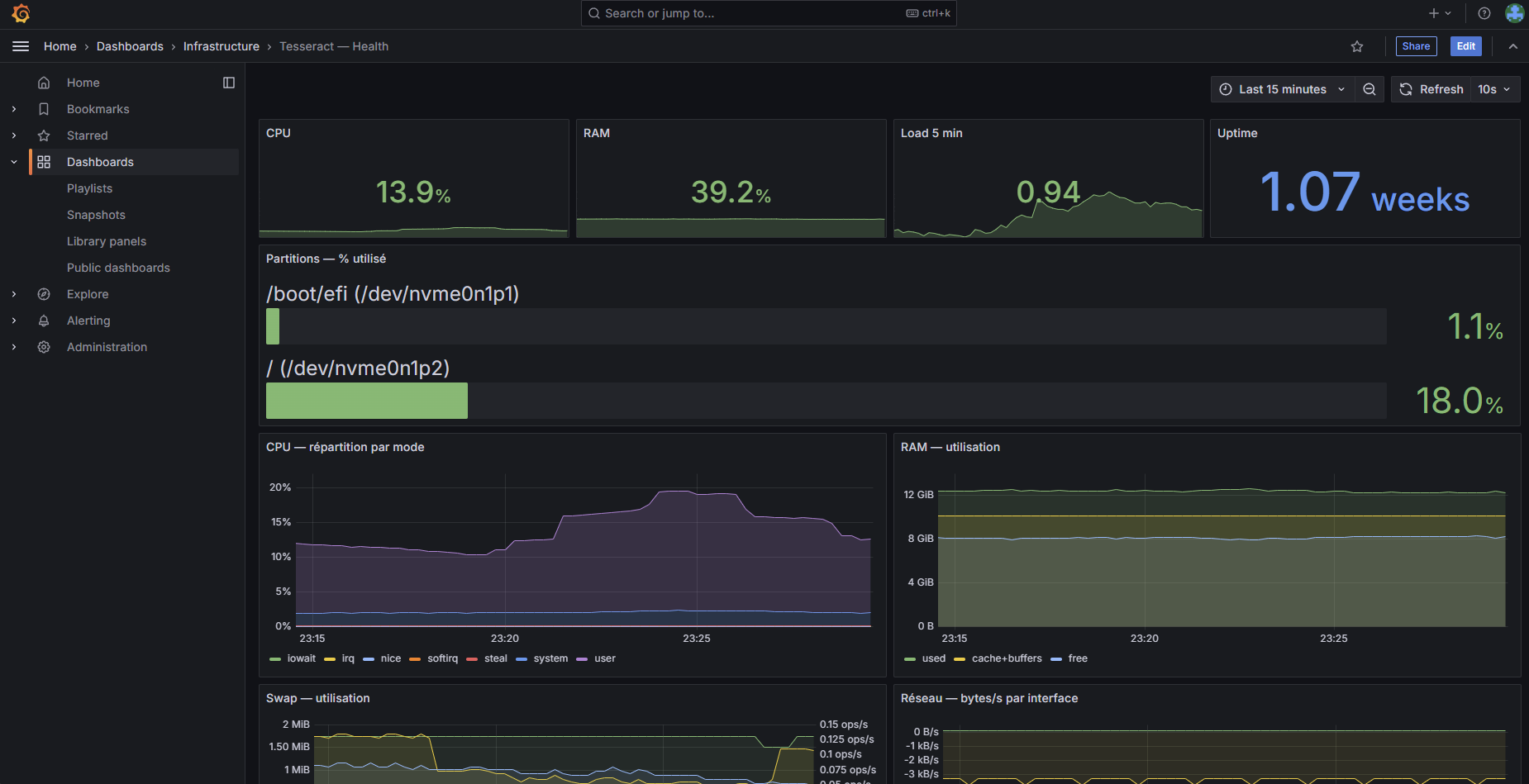
Task: Click the free legend color marker
Action: [x=1056, y=659]
